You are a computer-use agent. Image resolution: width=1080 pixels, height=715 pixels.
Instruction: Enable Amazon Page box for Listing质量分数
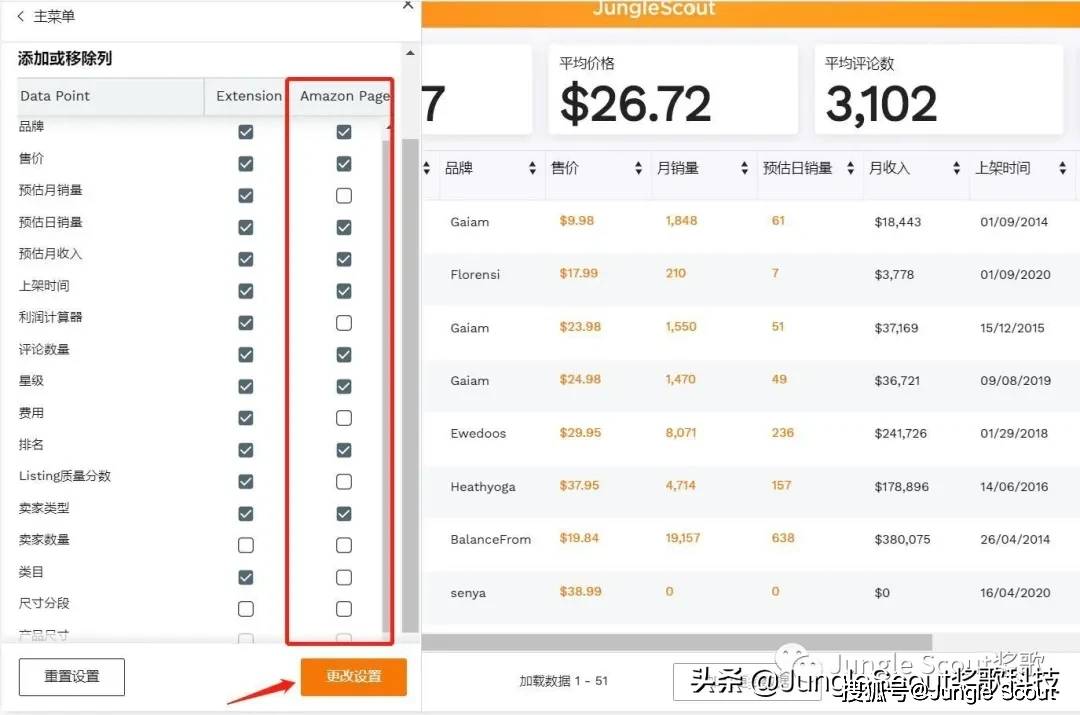[344, 481]
